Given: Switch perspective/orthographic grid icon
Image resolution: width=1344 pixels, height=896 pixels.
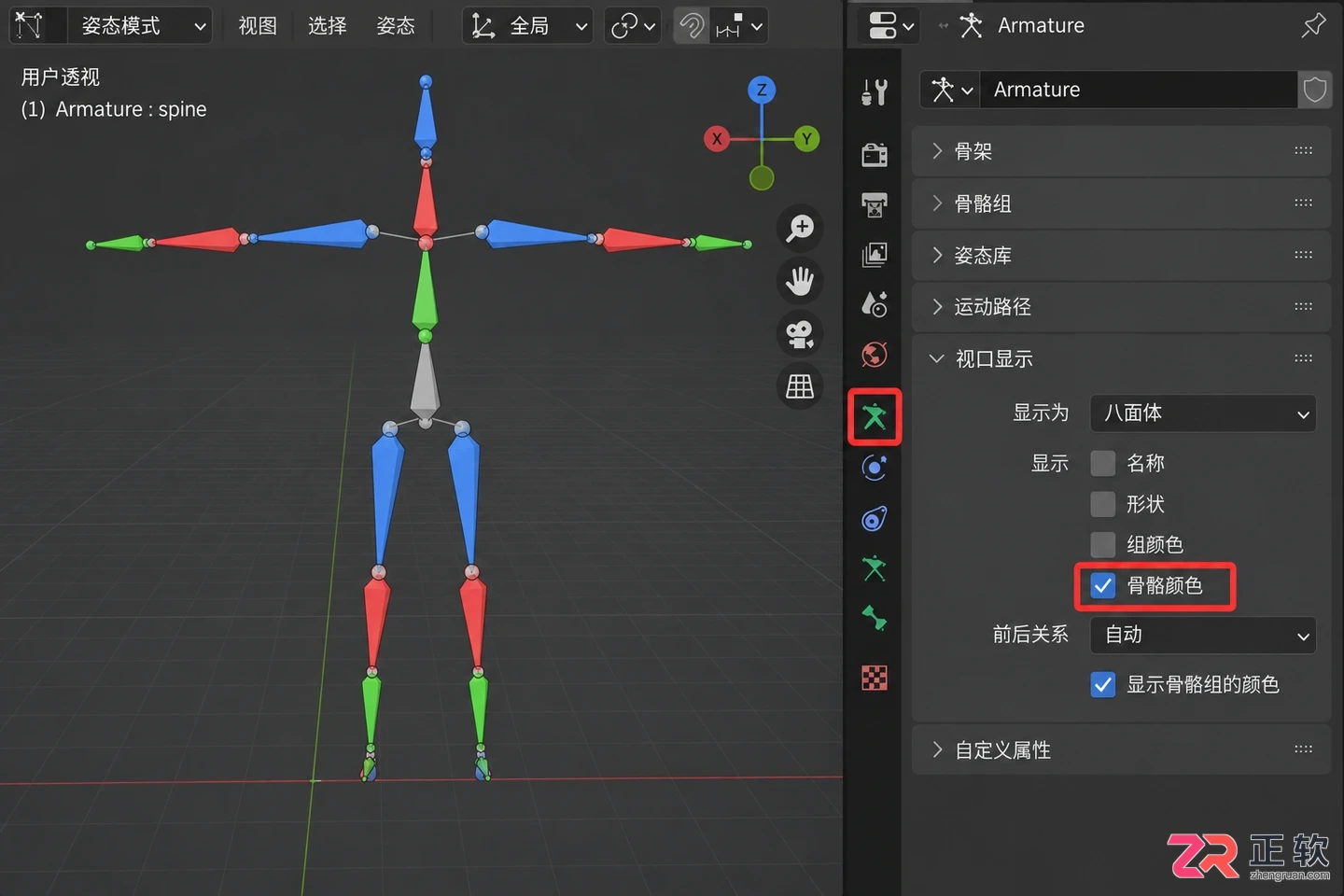Looking at the screenshot, I should click(800, 385).
